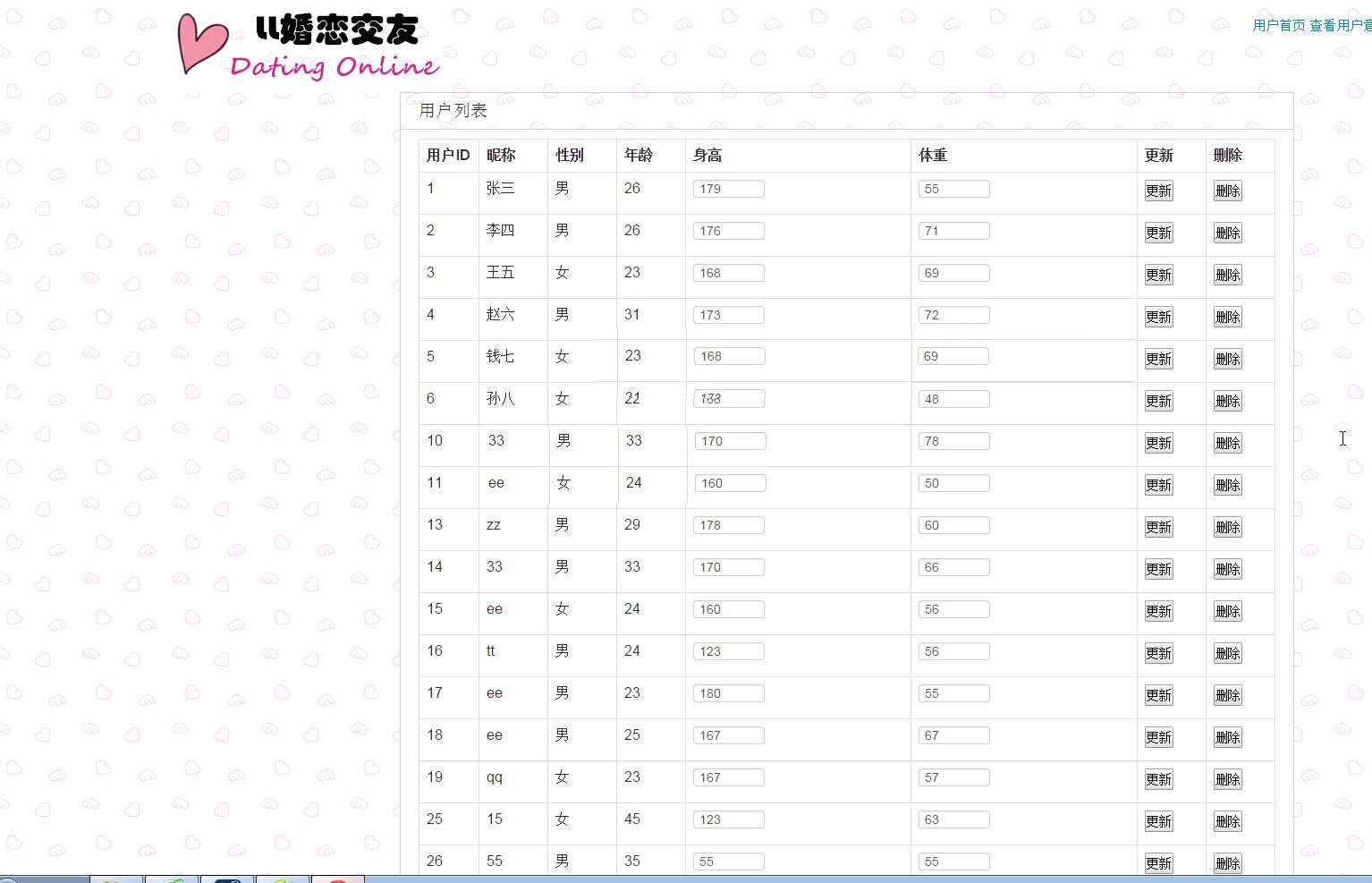Delete user ID 1 (张三)

[x=1227, y=191]
